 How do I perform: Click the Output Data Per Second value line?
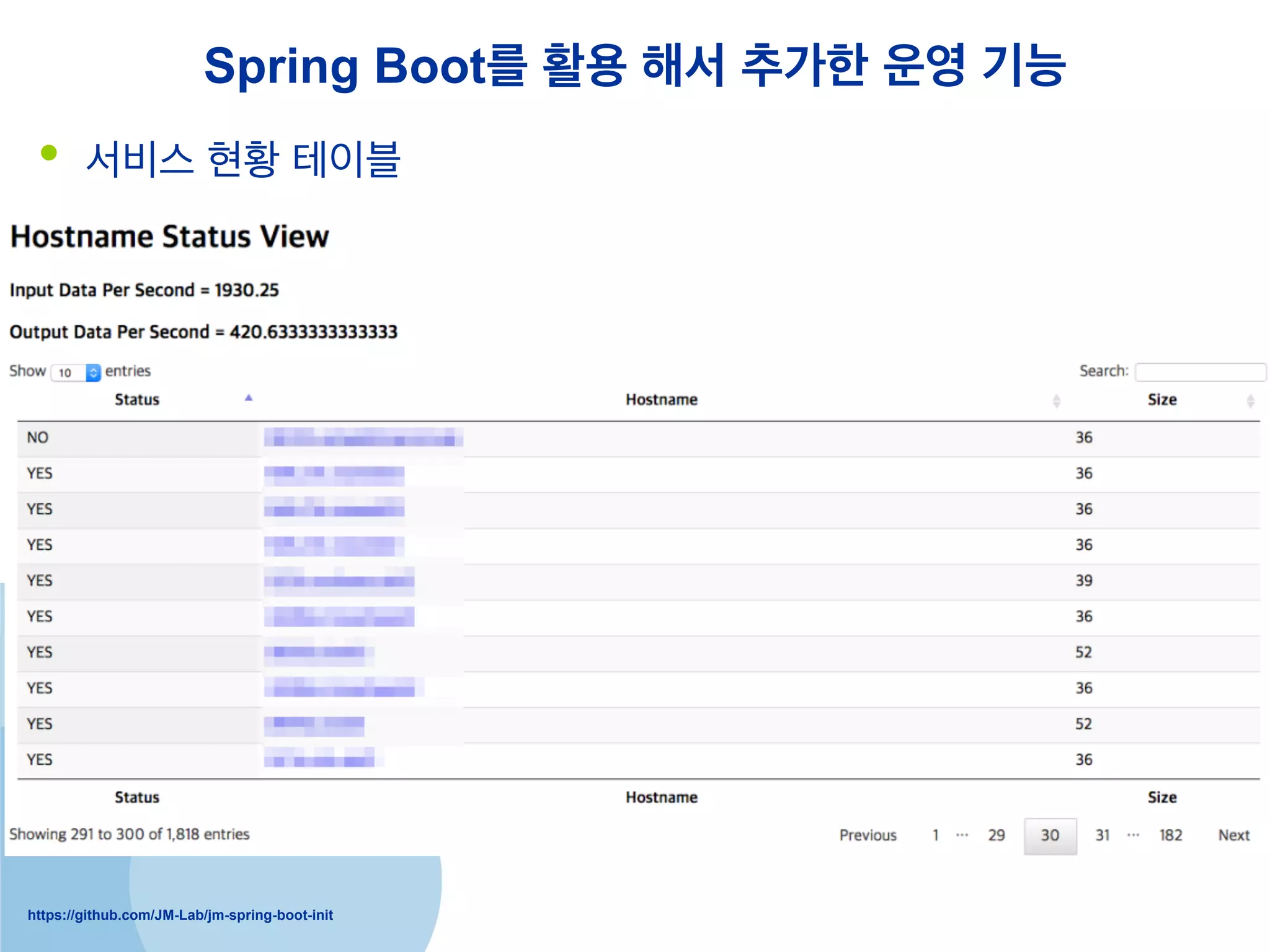[203, 332]
